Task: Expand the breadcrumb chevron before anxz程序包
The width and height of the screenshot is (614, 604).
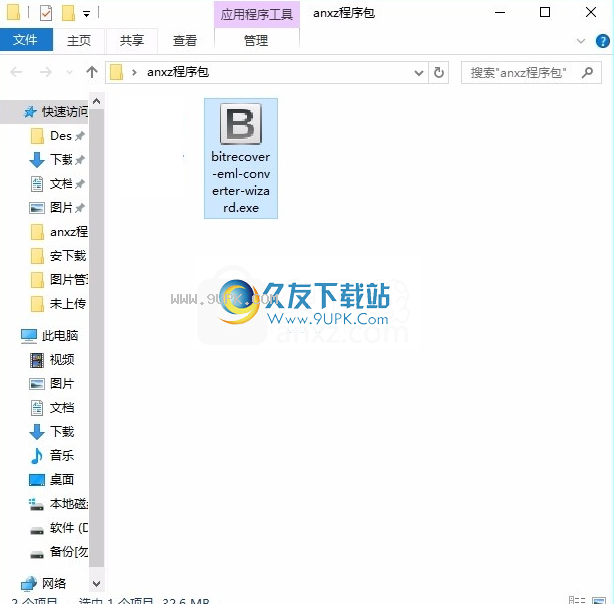Action: coord(134,72)
